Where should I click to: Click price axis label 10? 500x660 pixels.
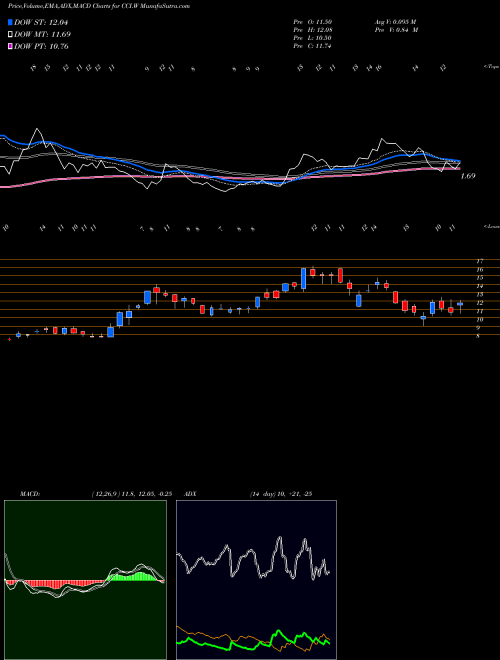[x=480, y=320]
